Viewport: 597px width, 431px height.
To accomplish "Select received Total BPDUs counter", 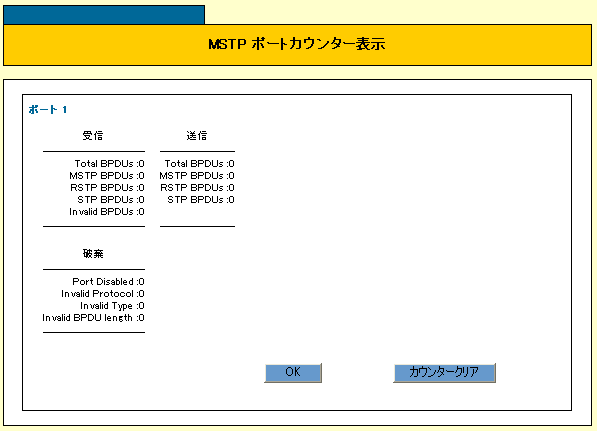I will [x=110, y=164].
